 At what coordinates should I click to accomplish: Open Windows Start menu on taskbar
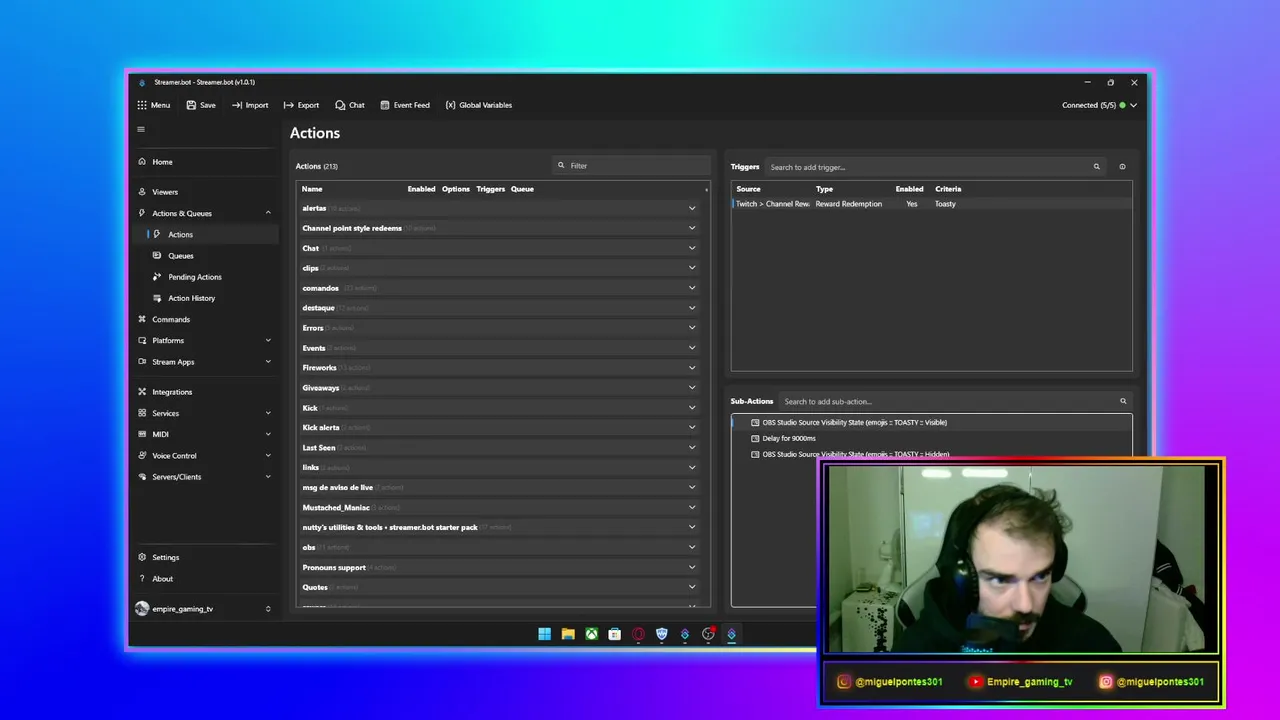tap(544, 634)
